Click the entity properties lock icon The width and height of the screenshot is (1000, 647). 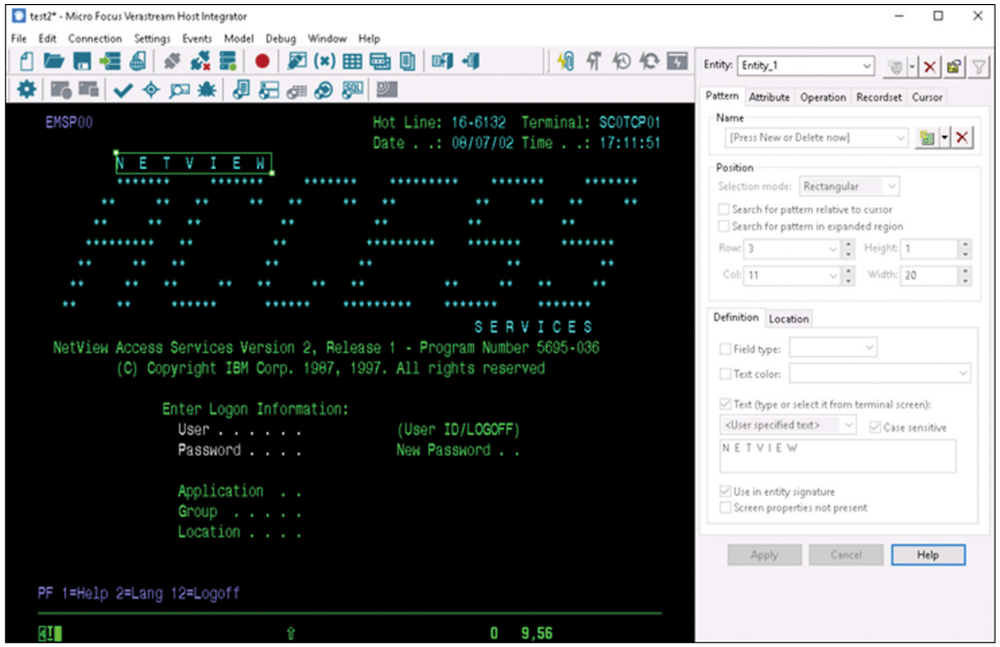pos(953,66)
